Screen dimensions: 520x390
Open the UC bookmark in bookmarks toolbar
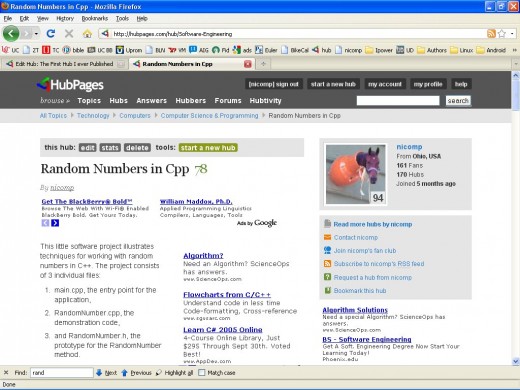10,50
